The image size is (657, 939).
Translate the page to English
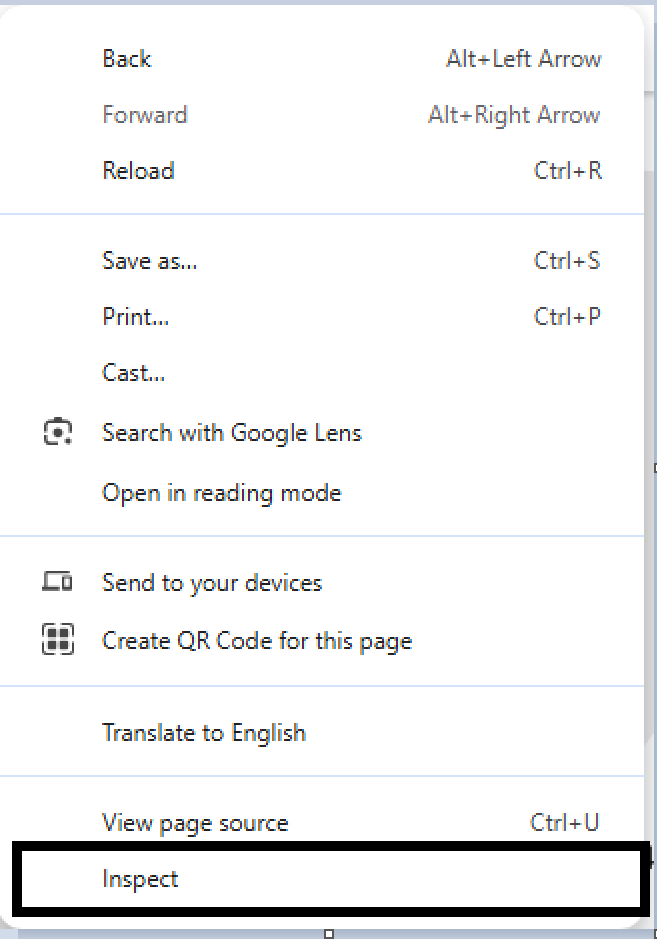tap(204, 731)
